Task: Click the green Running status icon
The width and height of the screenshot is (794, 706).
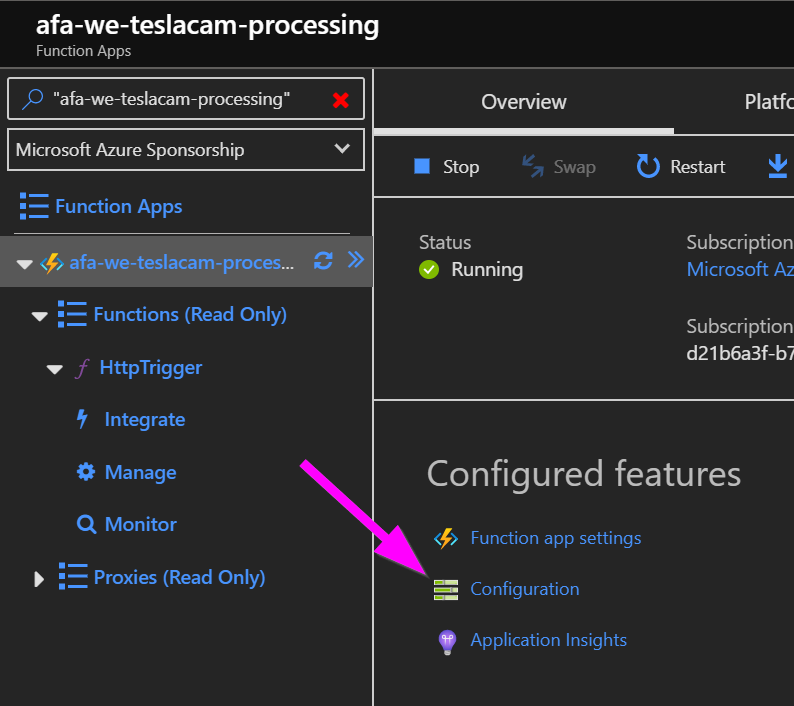Action: 429,269
